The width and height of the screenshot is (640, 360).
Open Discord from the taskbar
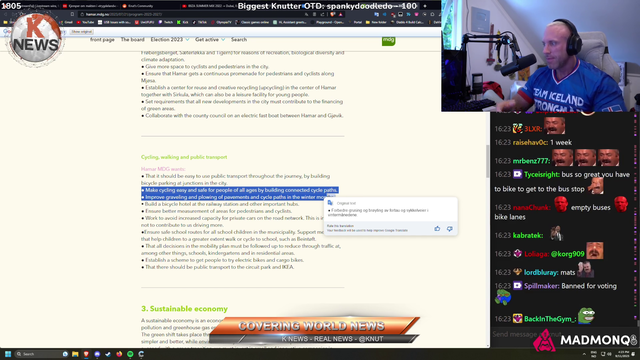click(97, 354)
